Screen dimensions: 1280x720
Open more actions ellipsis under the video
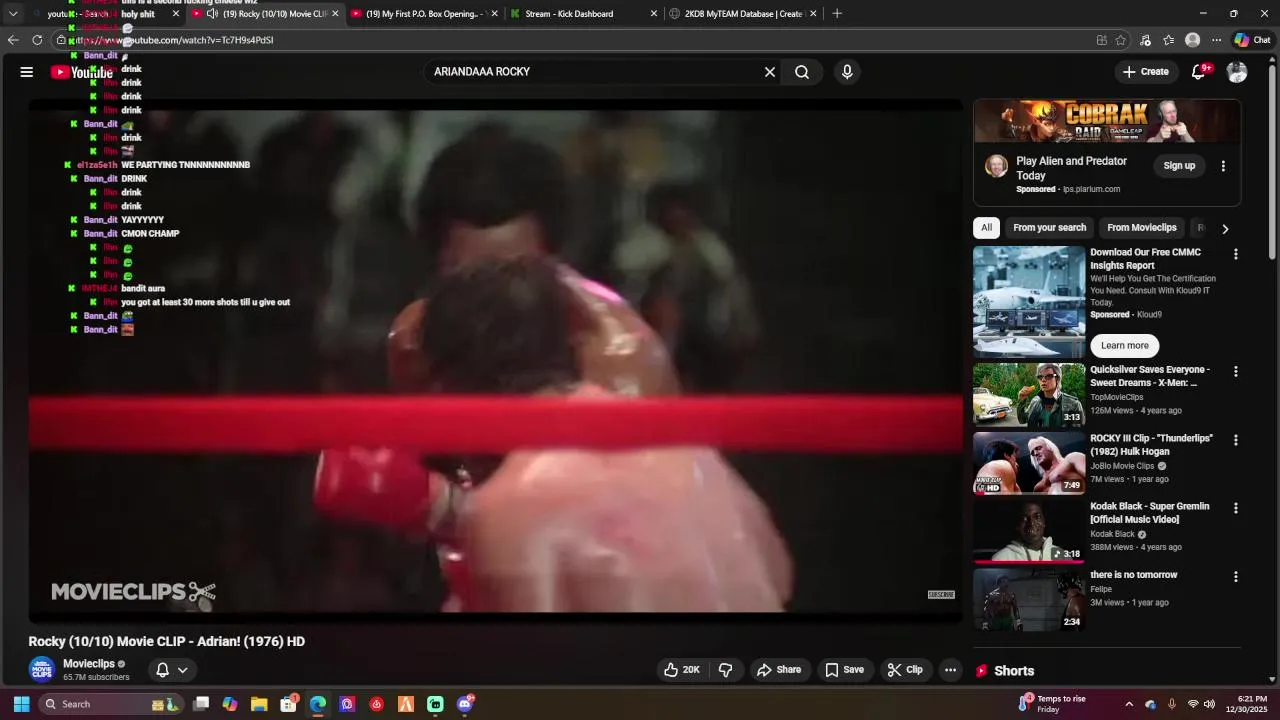tap(951, 670)
